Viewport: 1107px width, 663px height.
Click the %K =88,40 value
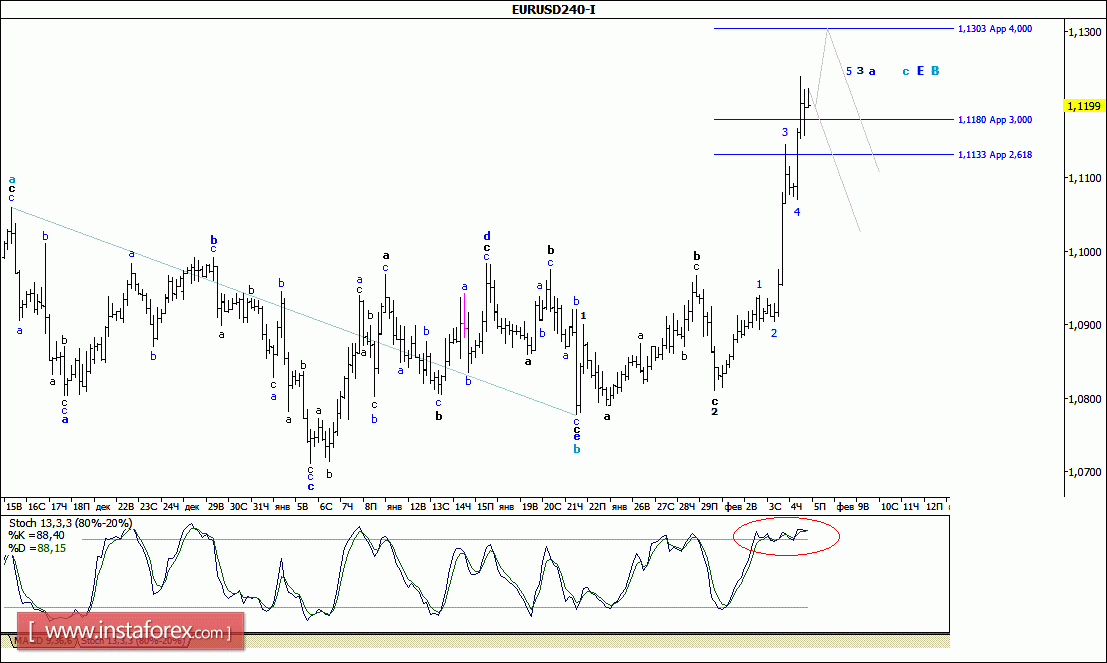coord(36,535)
